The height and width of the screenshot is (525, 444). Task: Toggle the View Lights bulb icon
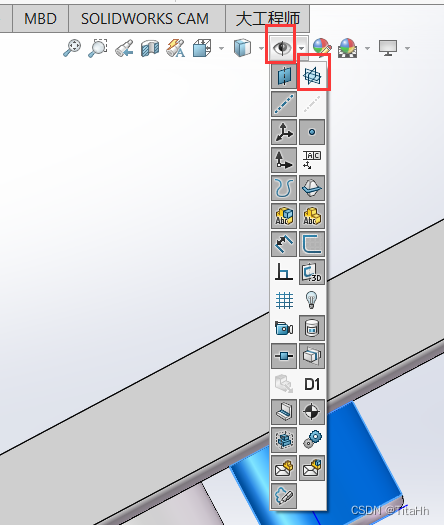(x=312, y=300)
